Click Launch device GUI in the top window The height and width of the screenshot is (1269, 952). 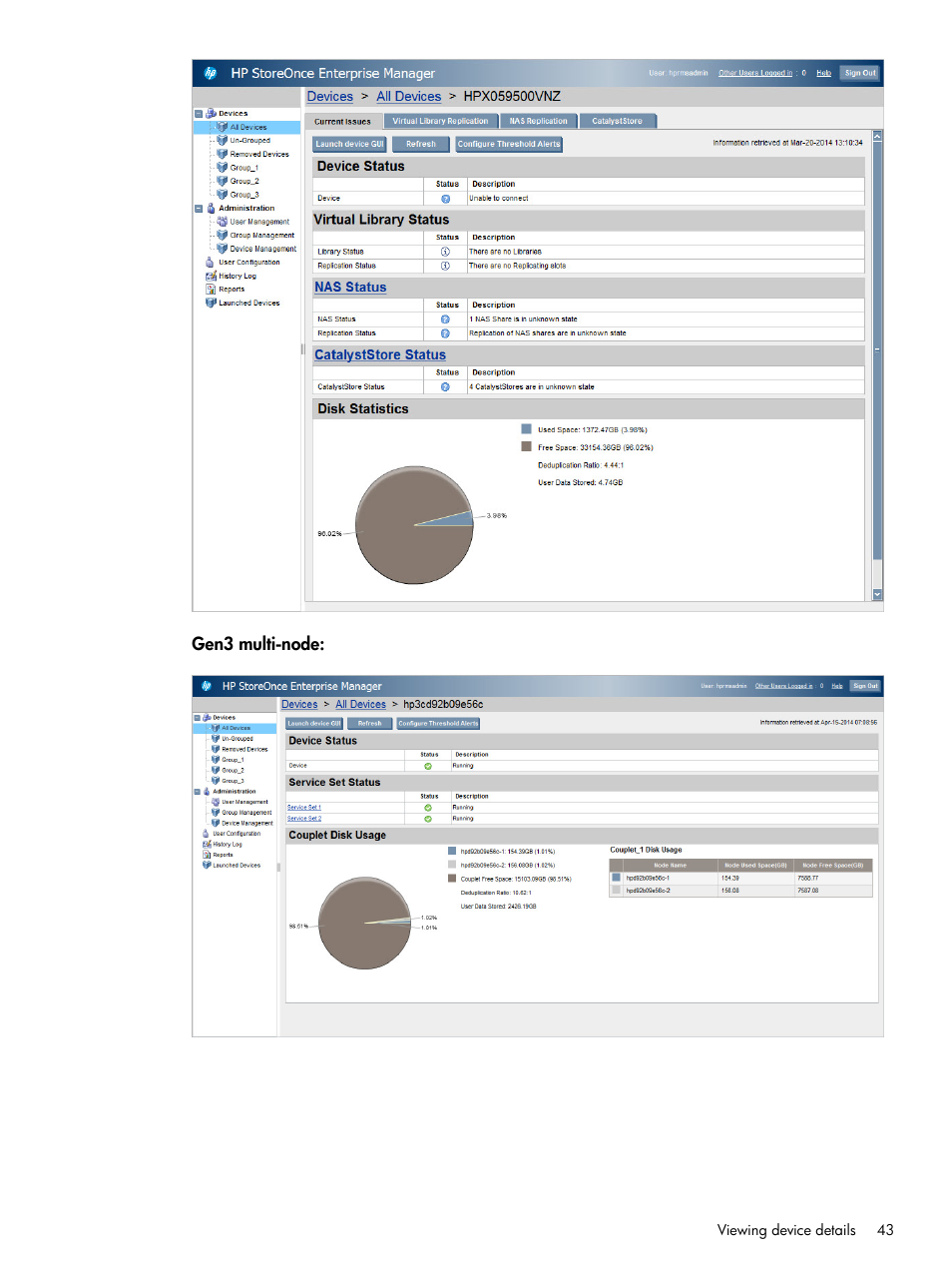349,144
